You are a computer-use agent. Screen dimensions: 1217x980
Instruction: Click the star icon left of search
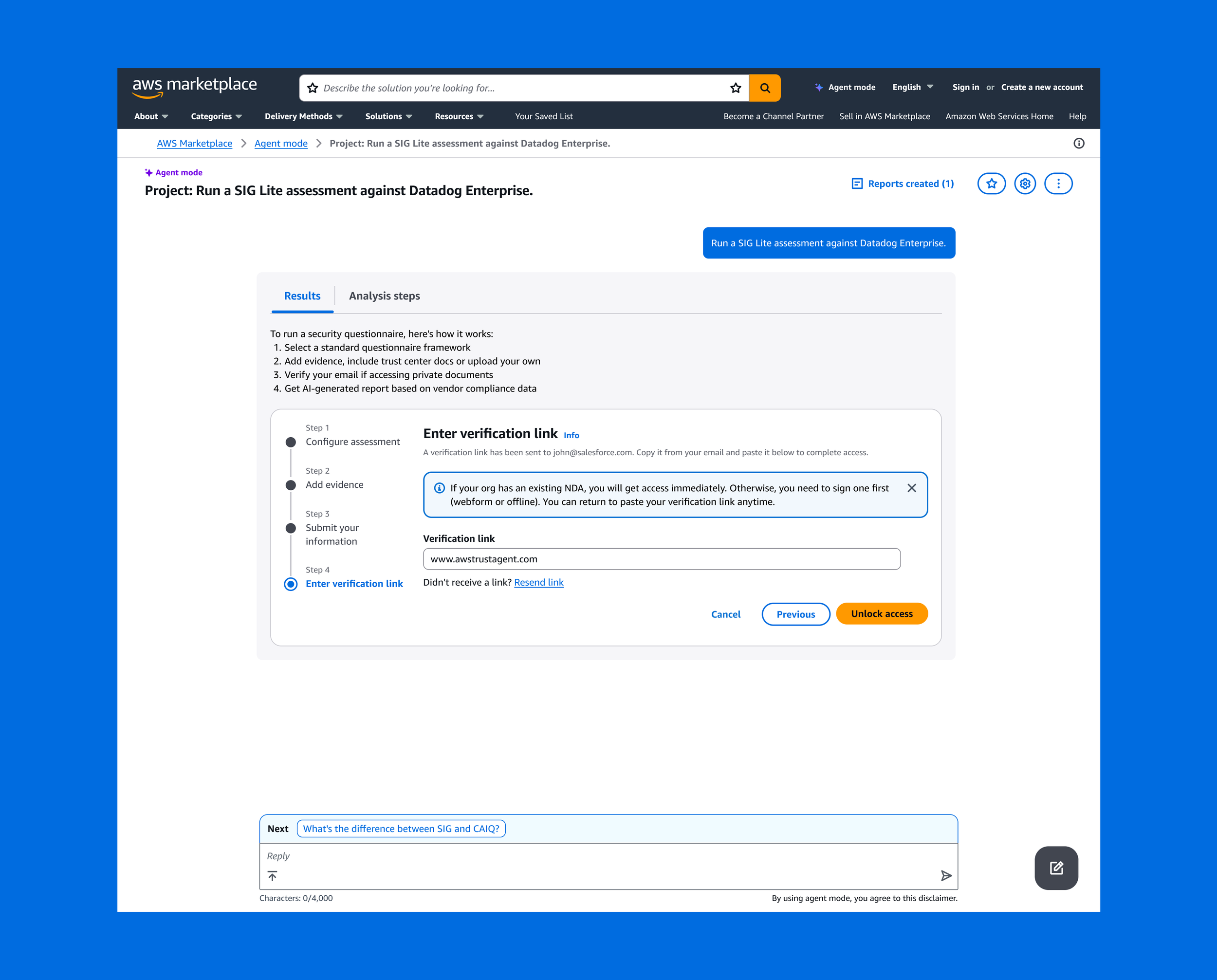312,88
